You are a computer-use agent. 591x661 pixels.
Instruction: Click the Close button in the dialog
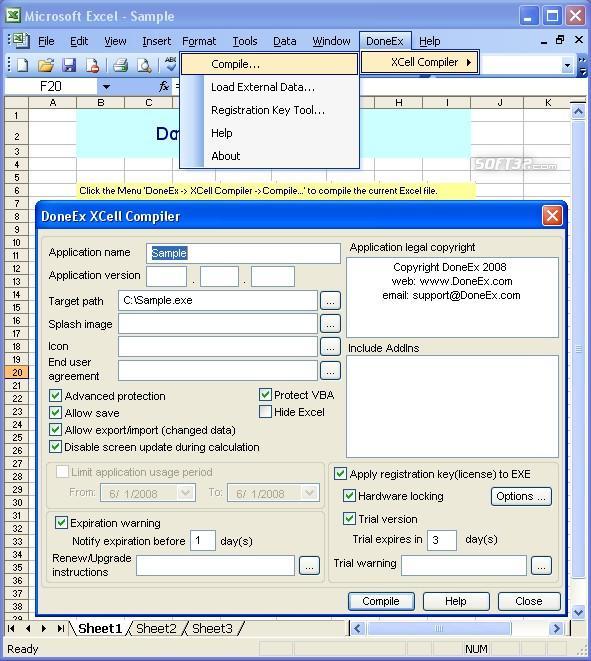click(529, 601)
